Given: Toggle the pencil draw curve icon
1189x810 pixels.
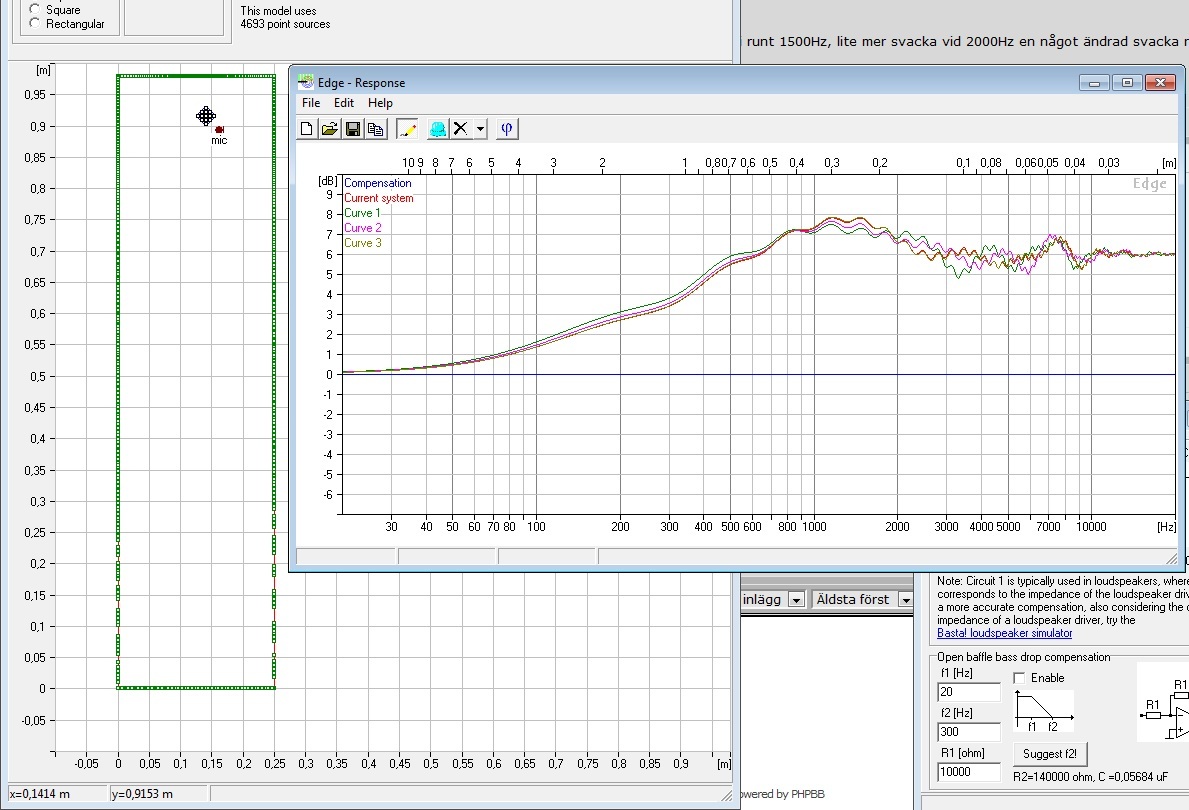Looking at the screenshot, I should pyautogui.click(x=407, y=129).
